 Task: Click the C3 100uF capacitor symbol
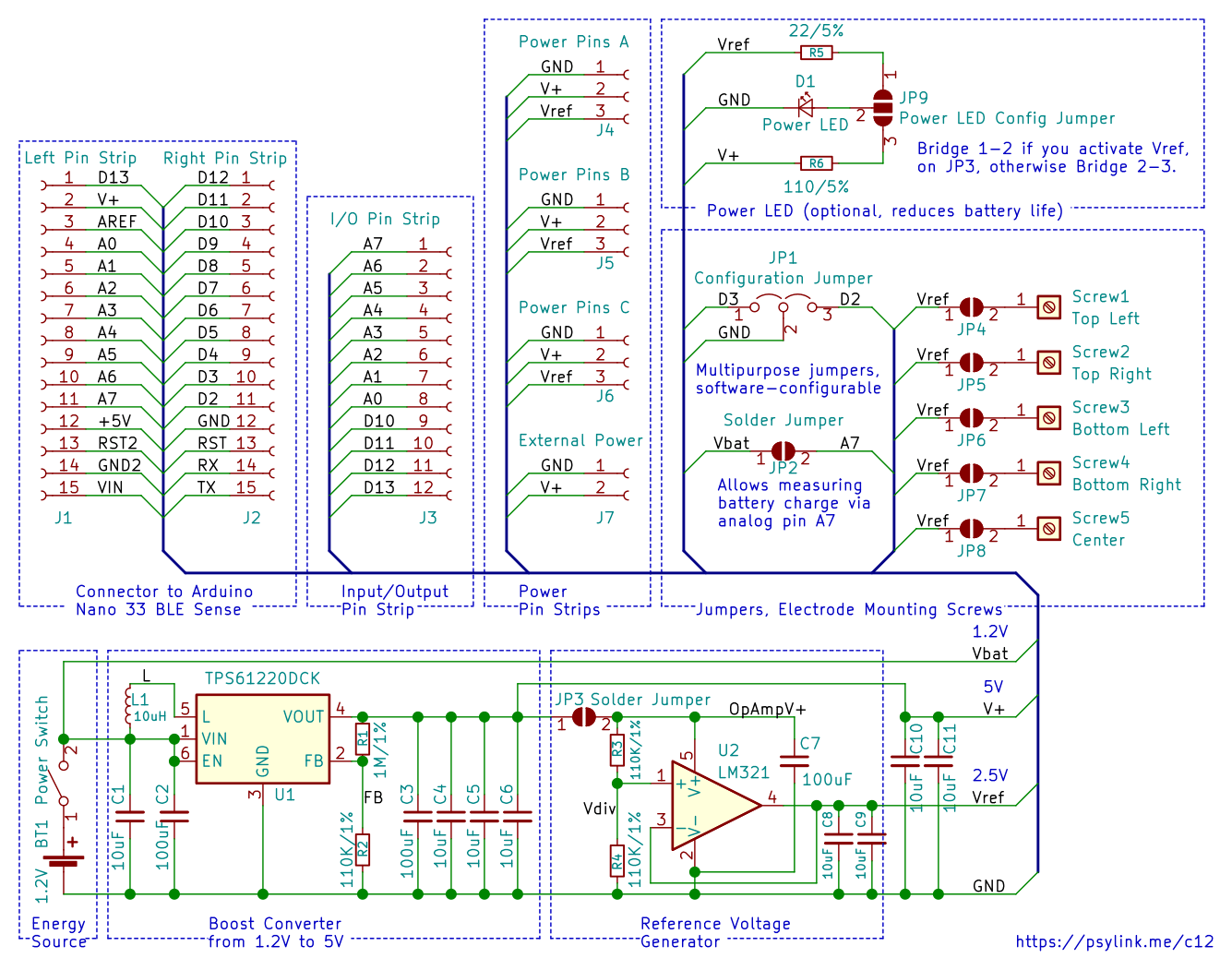[418, 816]
